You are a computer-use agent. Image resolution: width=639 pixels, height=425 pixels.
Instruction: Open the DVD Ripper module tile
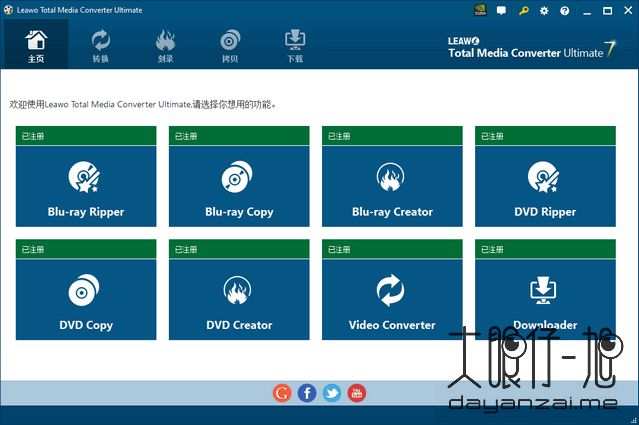(545, 186)
